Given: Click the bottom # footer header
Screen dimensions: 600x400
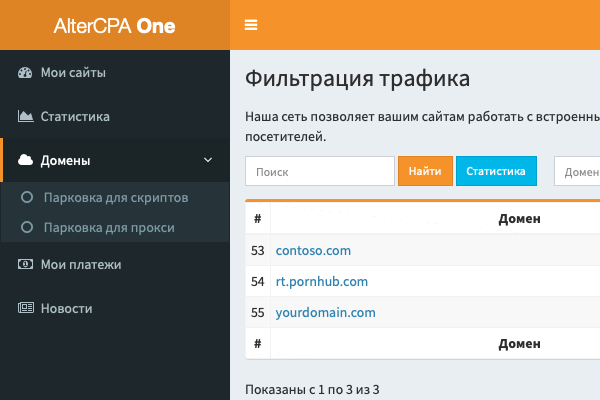Looking at the screenshot, I should click(x=258, y=344).
